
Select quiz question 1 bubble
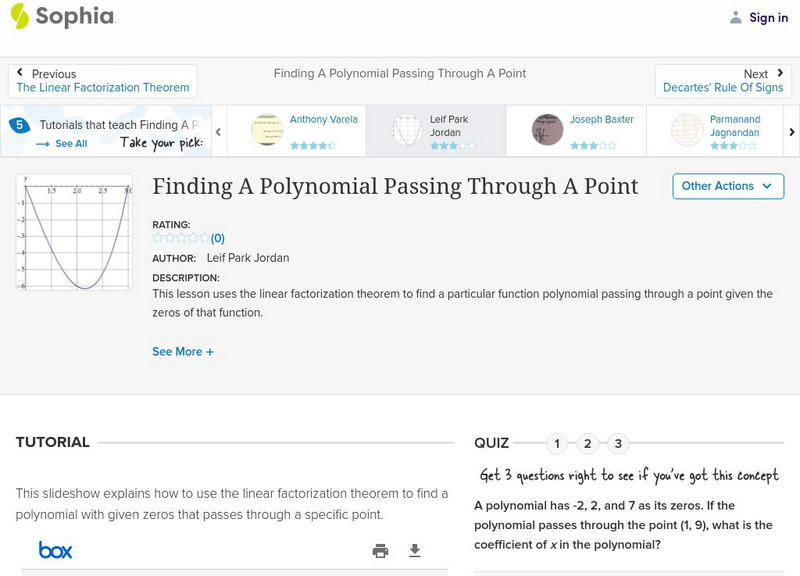(557, 443)
